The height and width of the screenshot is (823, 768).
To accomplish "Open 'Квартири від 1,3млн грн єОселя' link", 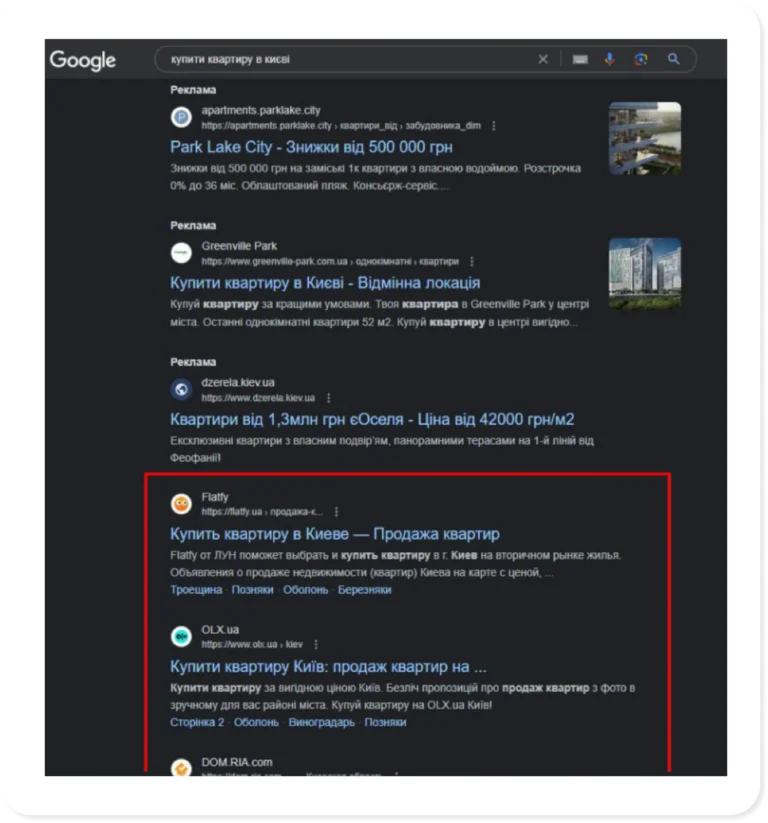I will coord(372,420).
